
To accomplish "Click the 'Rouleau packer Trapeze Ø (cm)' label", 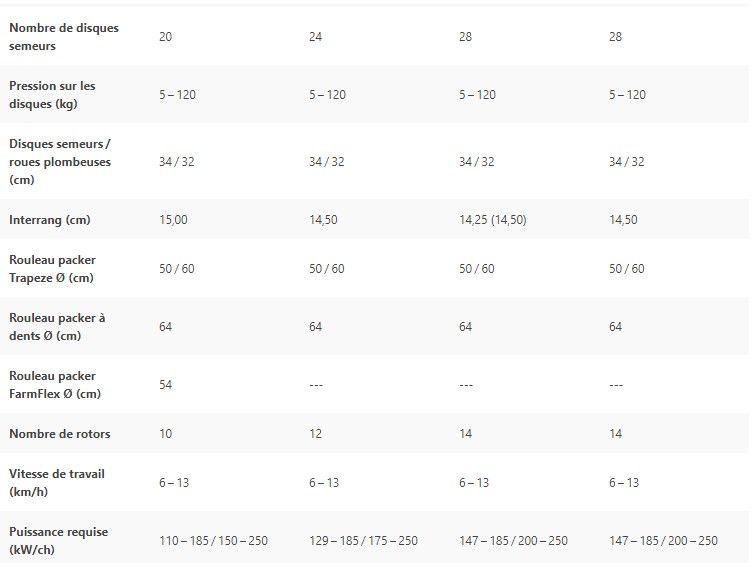I will (x=52, y=269).
